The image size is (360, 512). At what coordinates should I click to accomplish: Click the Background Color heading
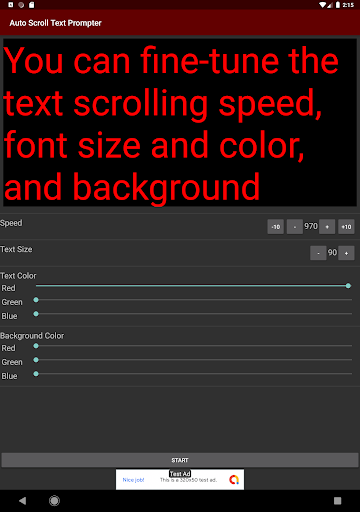pyautogui.click(x=32, y=336)
